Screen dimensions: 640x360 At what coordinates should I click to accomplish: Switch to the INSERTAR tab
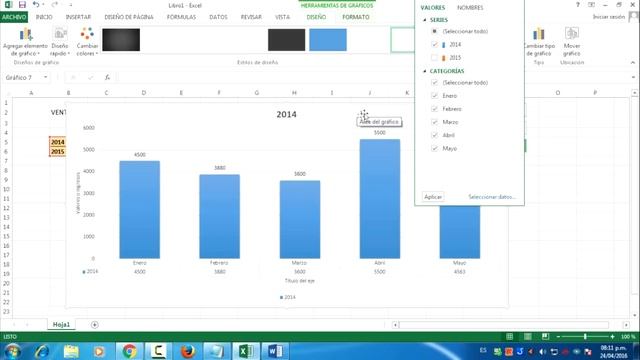78,17
